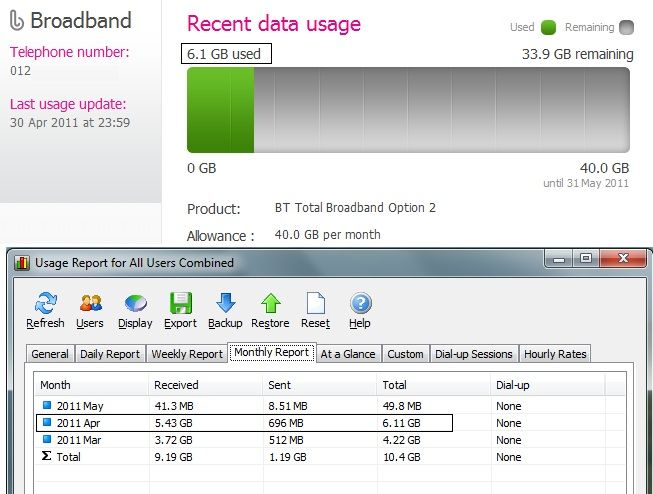Click the Restore green arrow icon
Viewport: 653px width, 494px height.
point(271,303)
